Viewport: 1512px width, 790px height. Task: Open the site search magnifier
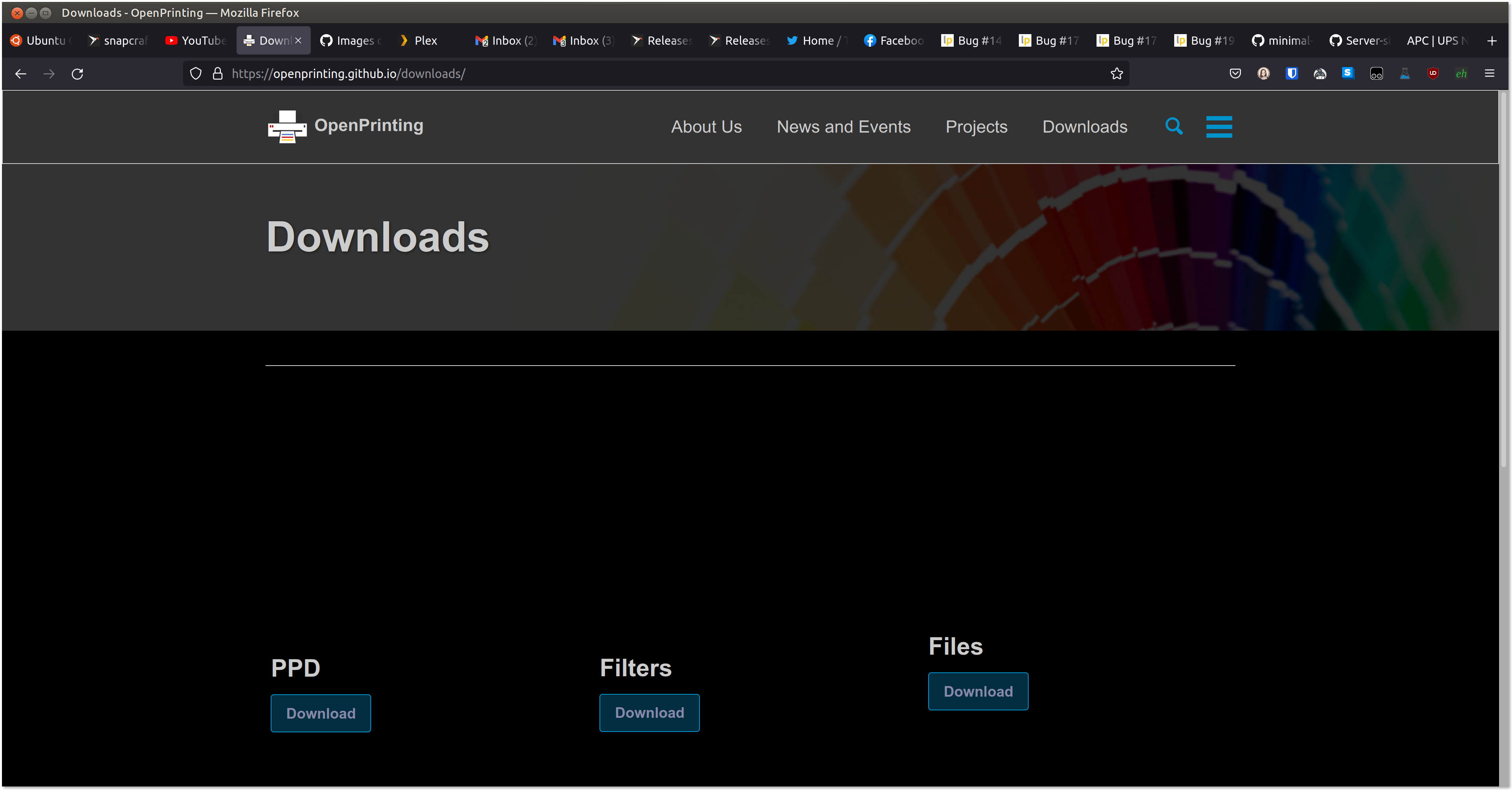click(1174, 126)
